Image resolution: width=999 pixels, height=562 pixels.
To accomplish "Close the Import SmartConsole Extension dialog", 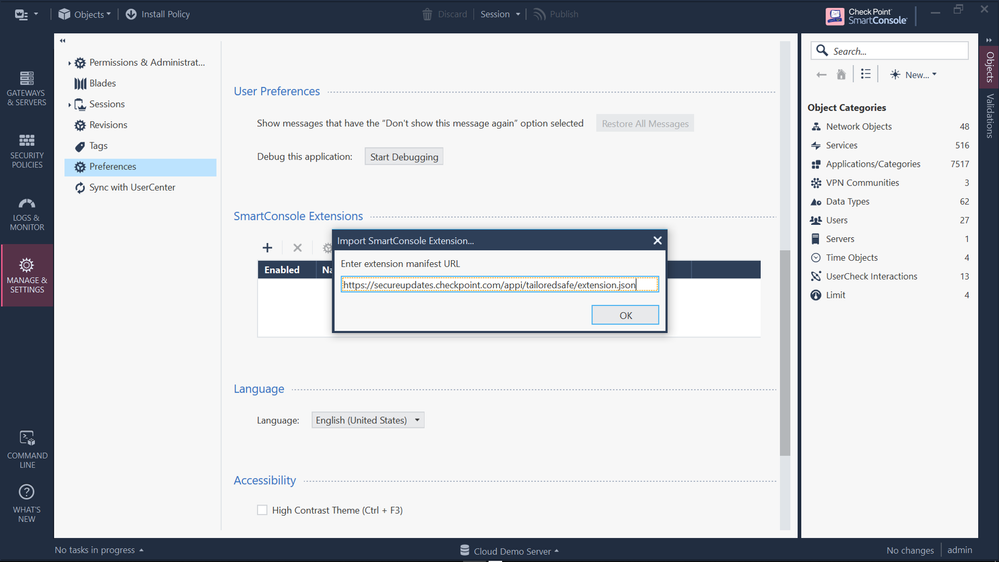I will [658, 240].
